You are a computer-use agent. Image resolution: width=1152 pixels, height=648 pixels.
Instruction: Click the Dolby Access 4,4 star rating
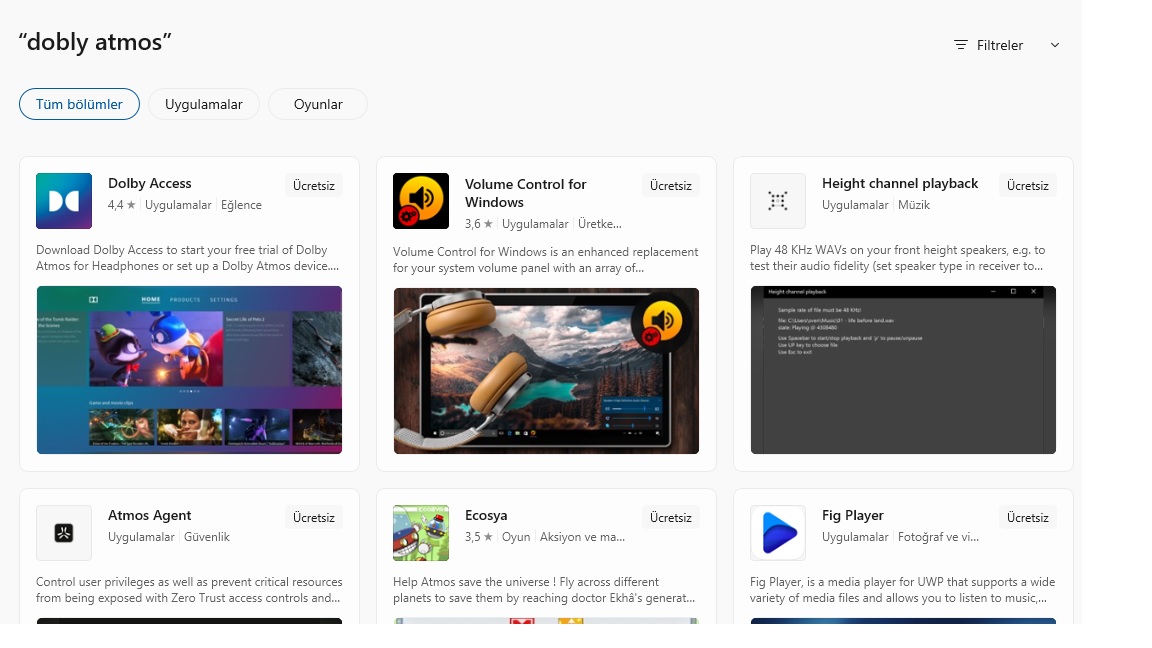121,205
